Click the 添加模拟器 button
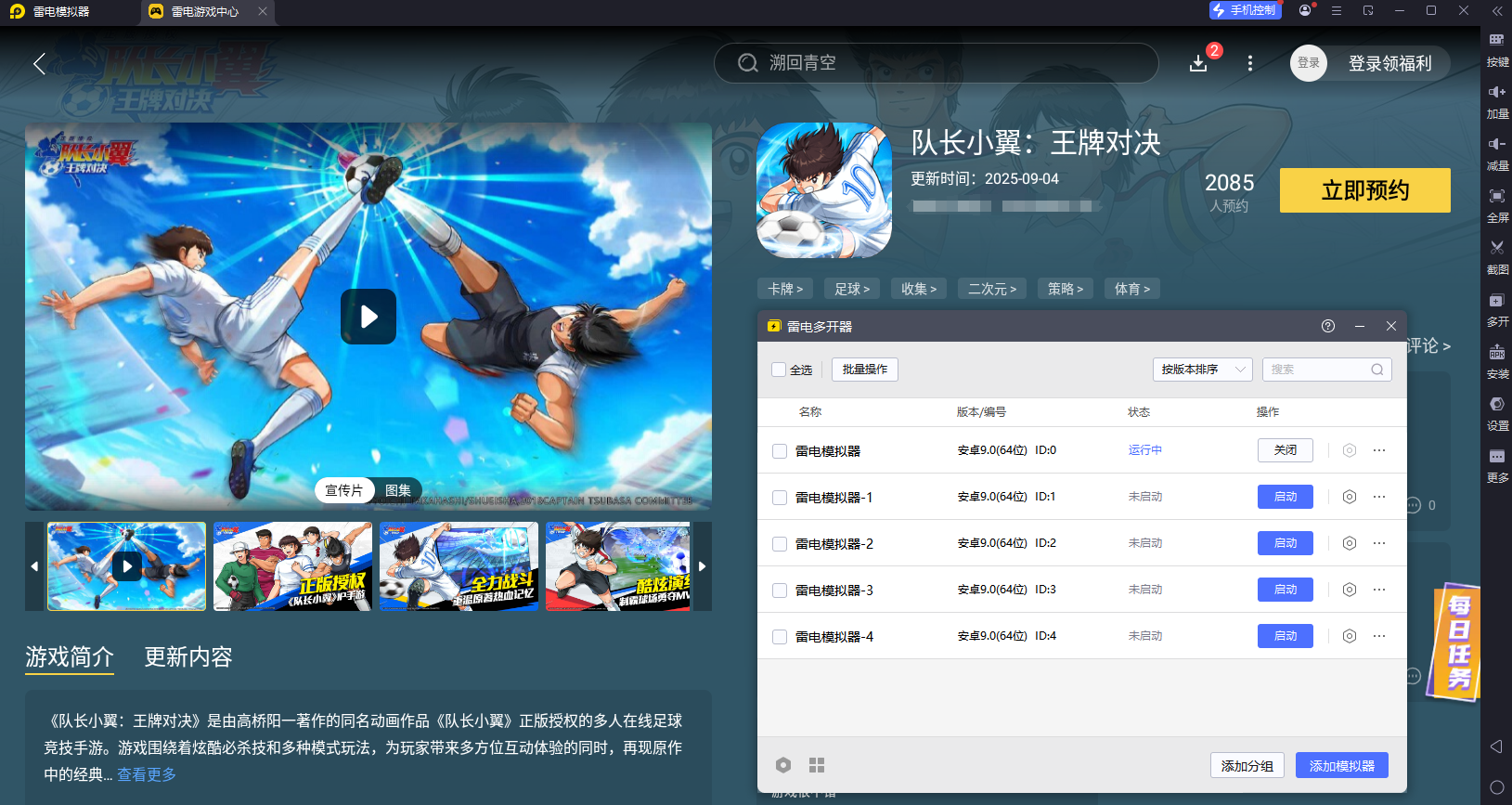 pos(1342,765)
